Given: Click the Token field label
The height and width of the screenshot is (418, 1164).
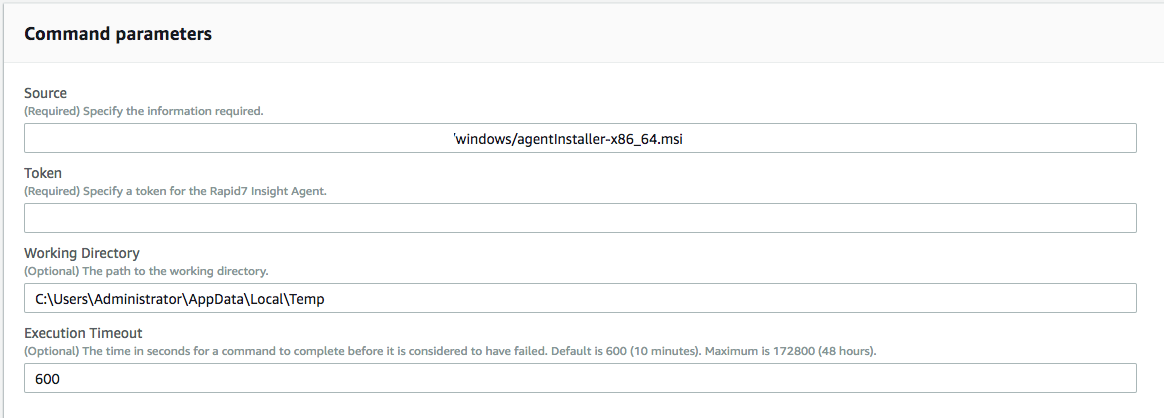Looking at the screenshot, I should click(x=43, y=173).
